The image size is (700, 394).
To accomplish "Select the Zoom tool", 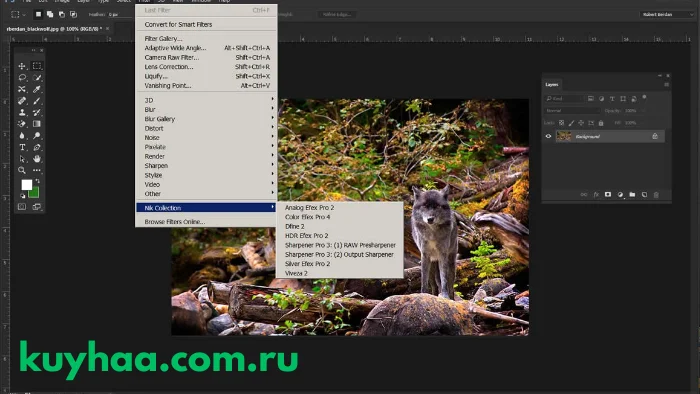I will tap(22, 170).
